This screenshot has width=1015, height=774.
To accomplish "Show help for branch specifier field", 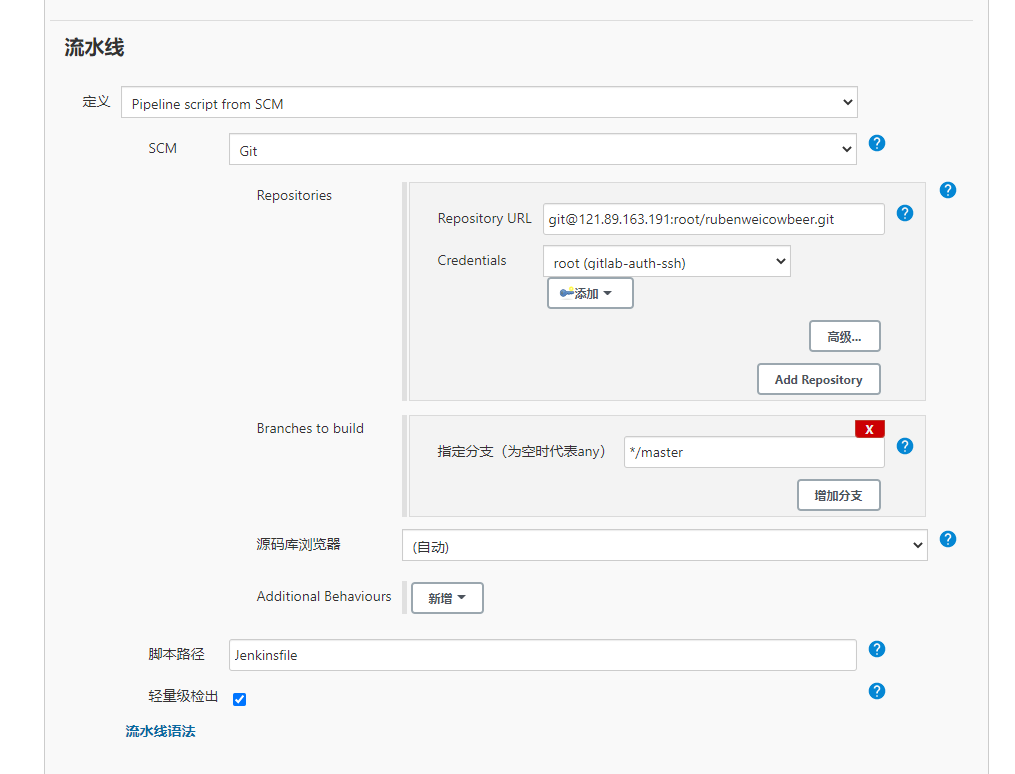I will point(905,446).
